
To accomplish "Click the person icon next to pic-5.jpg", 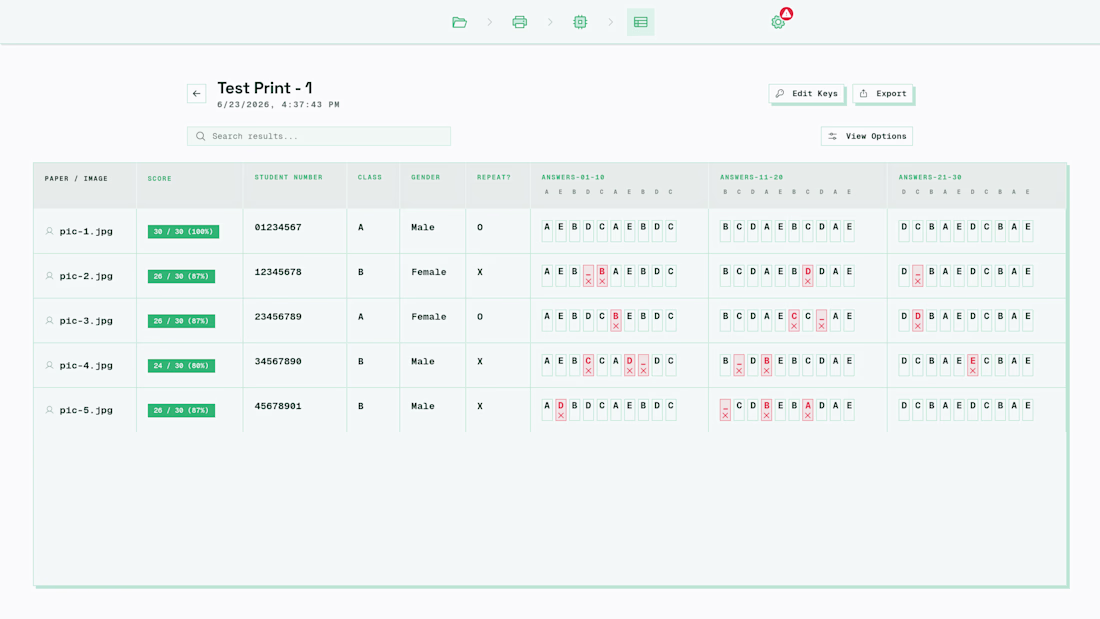I will (x=50, y=410).
